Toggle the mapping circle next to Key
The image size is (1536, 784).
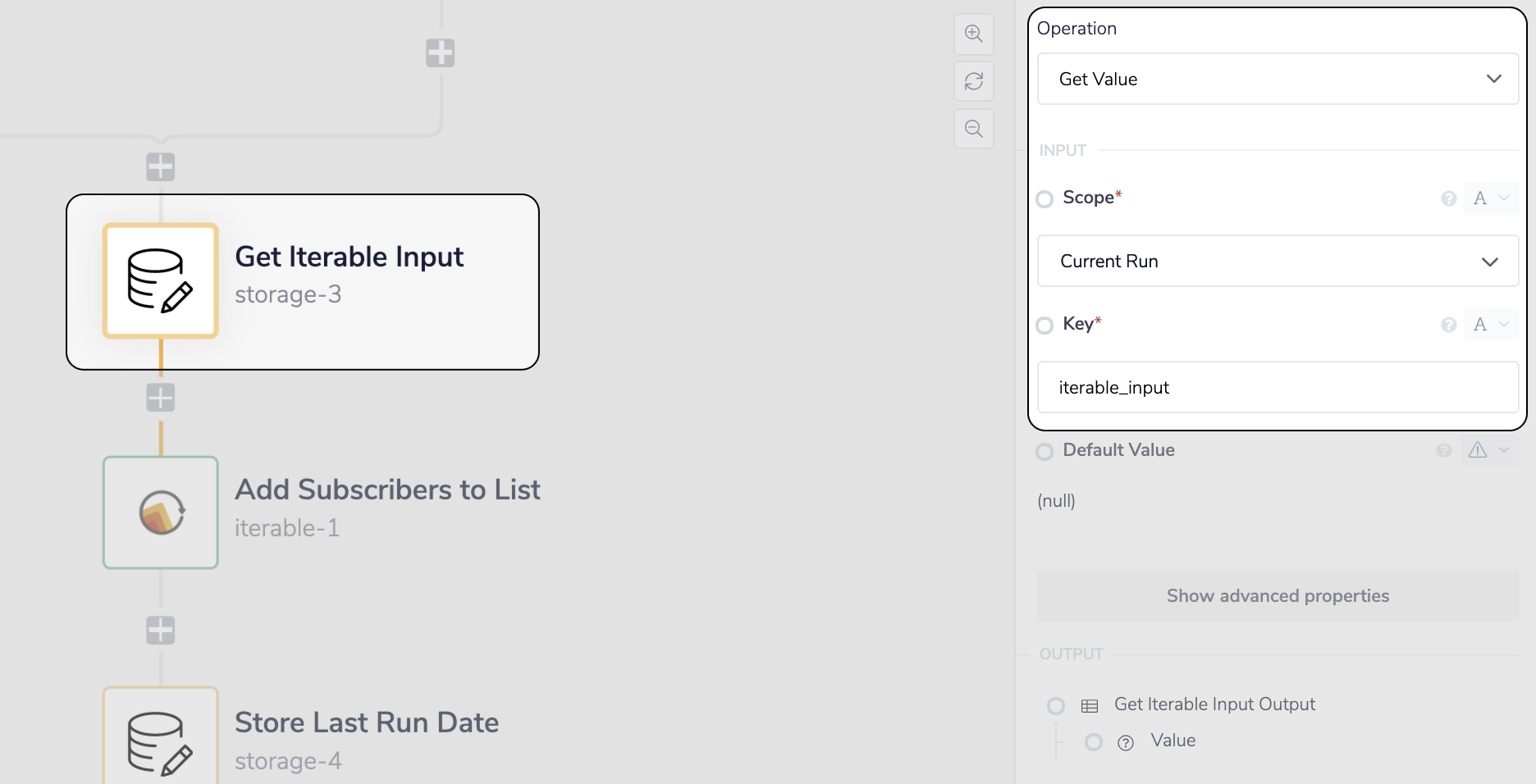(x=1045, y=325)
